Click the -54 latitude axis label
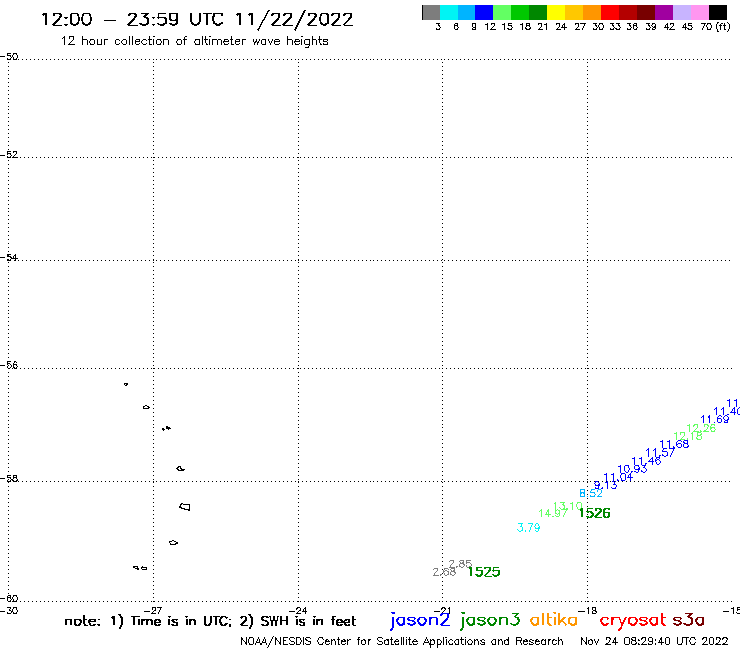The width and height of the screenshot is (740, 650). (x=9, y=258)
